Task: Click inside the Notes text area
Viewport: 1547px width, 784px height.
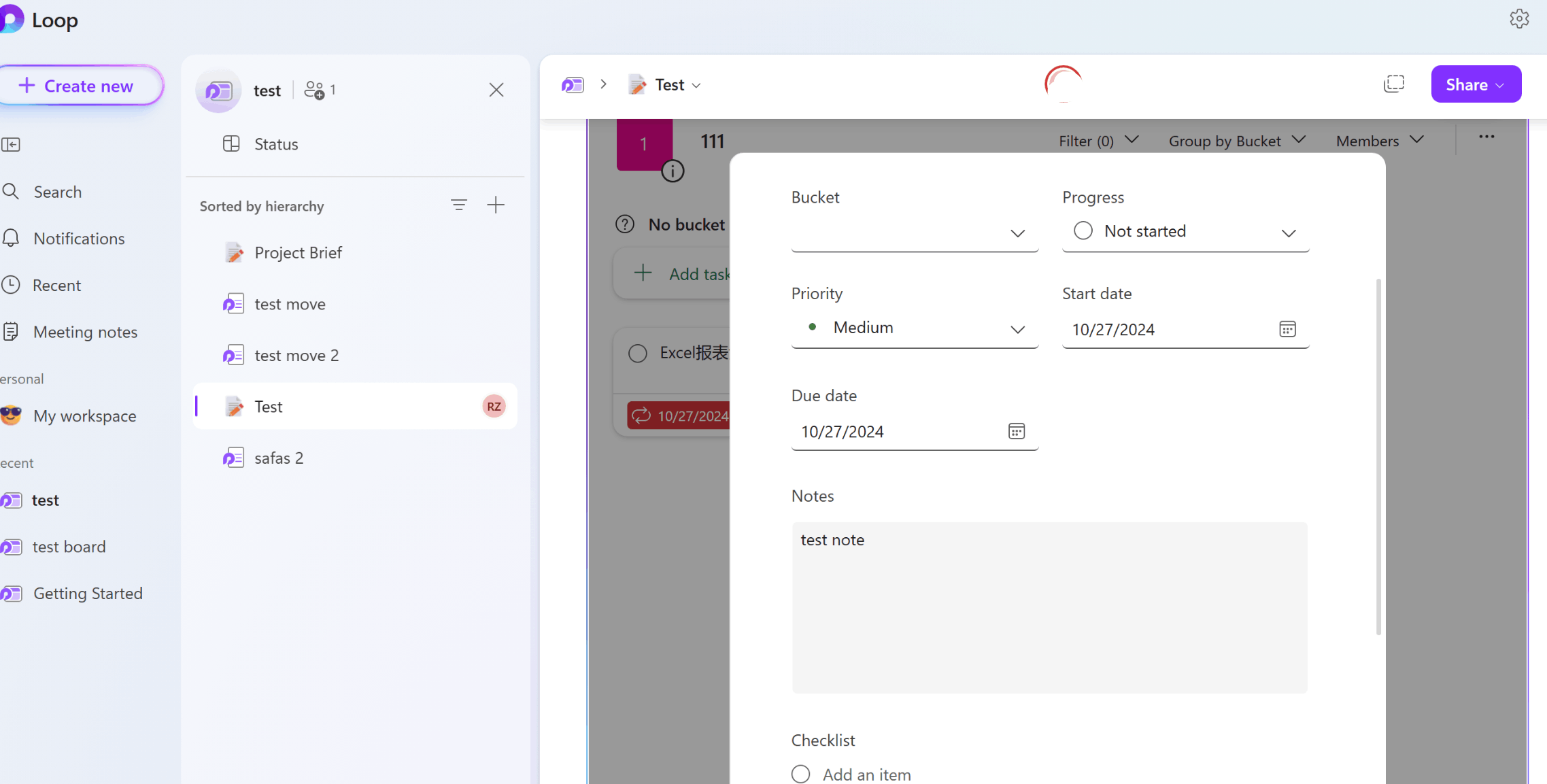Action: (1049, 607)
